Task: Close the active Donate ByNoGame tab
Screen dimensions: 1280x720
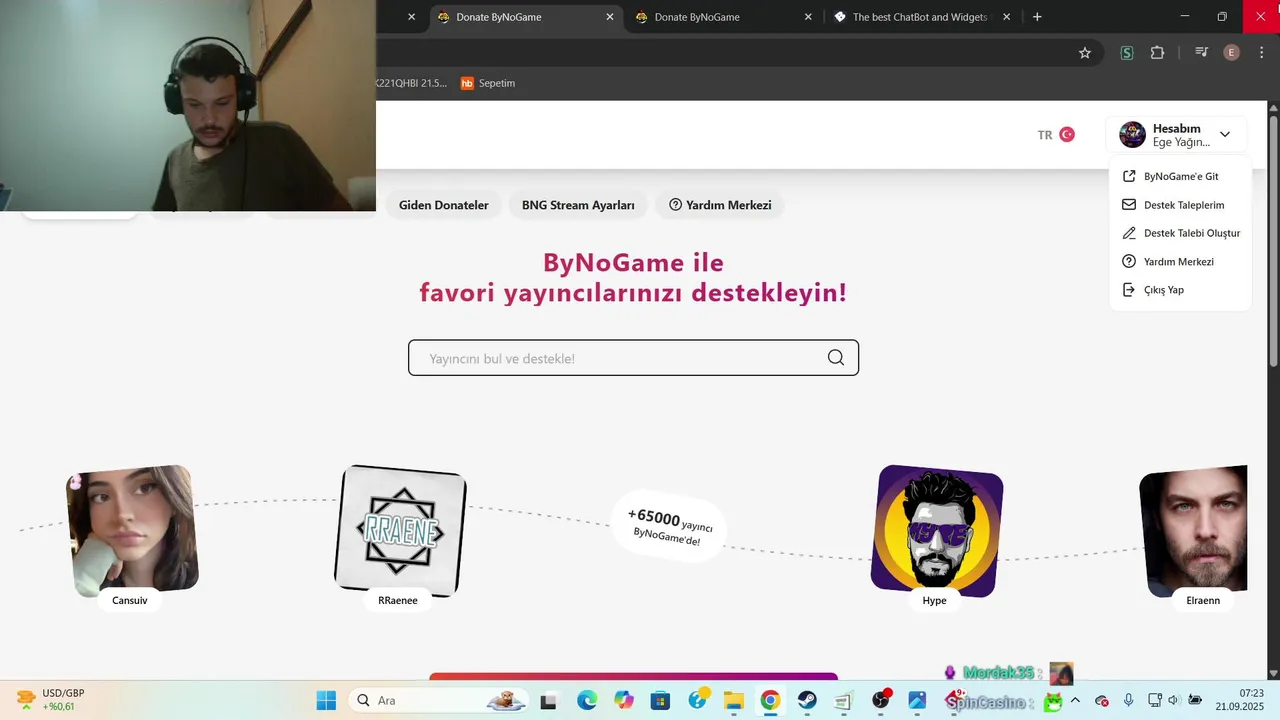Action: (610, 17)
